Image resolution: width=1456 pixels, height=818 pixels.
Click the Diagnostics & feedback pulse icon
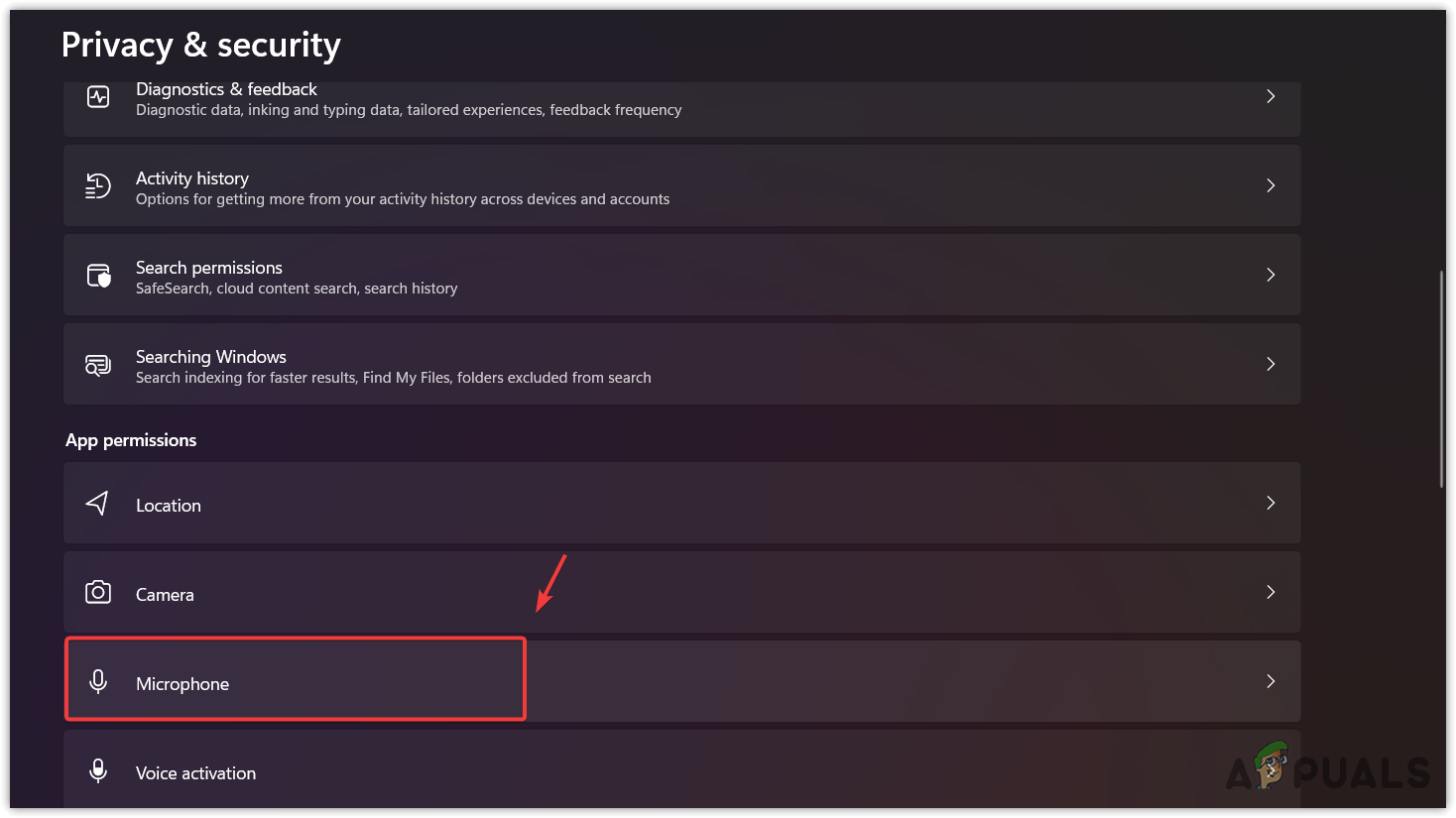click(98, 96)
